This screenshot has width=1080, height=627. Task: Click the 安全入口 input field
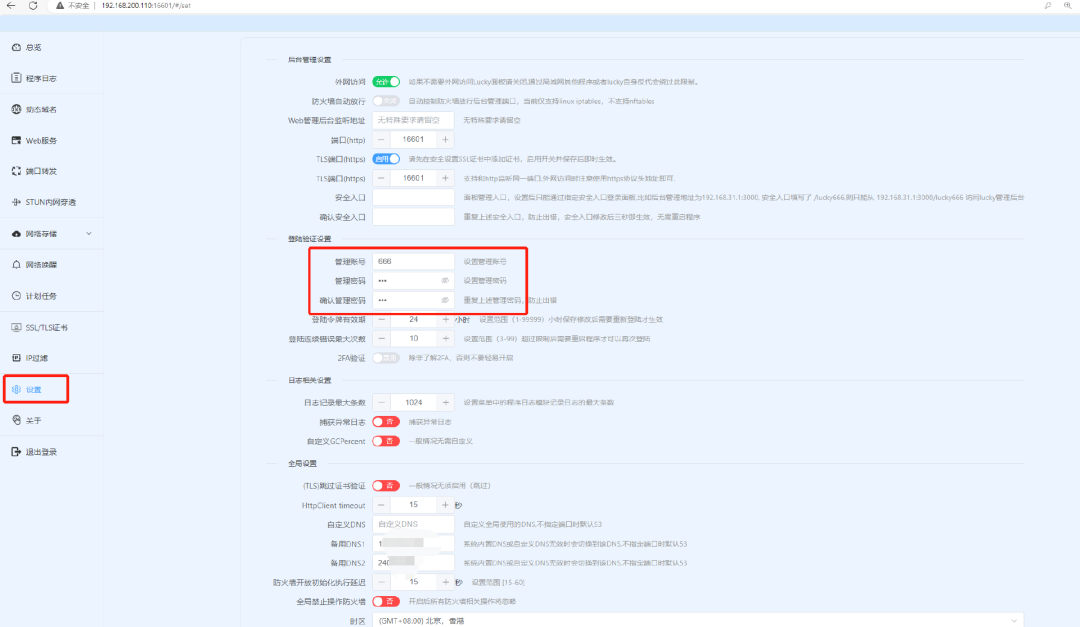[x=413, y=197]
